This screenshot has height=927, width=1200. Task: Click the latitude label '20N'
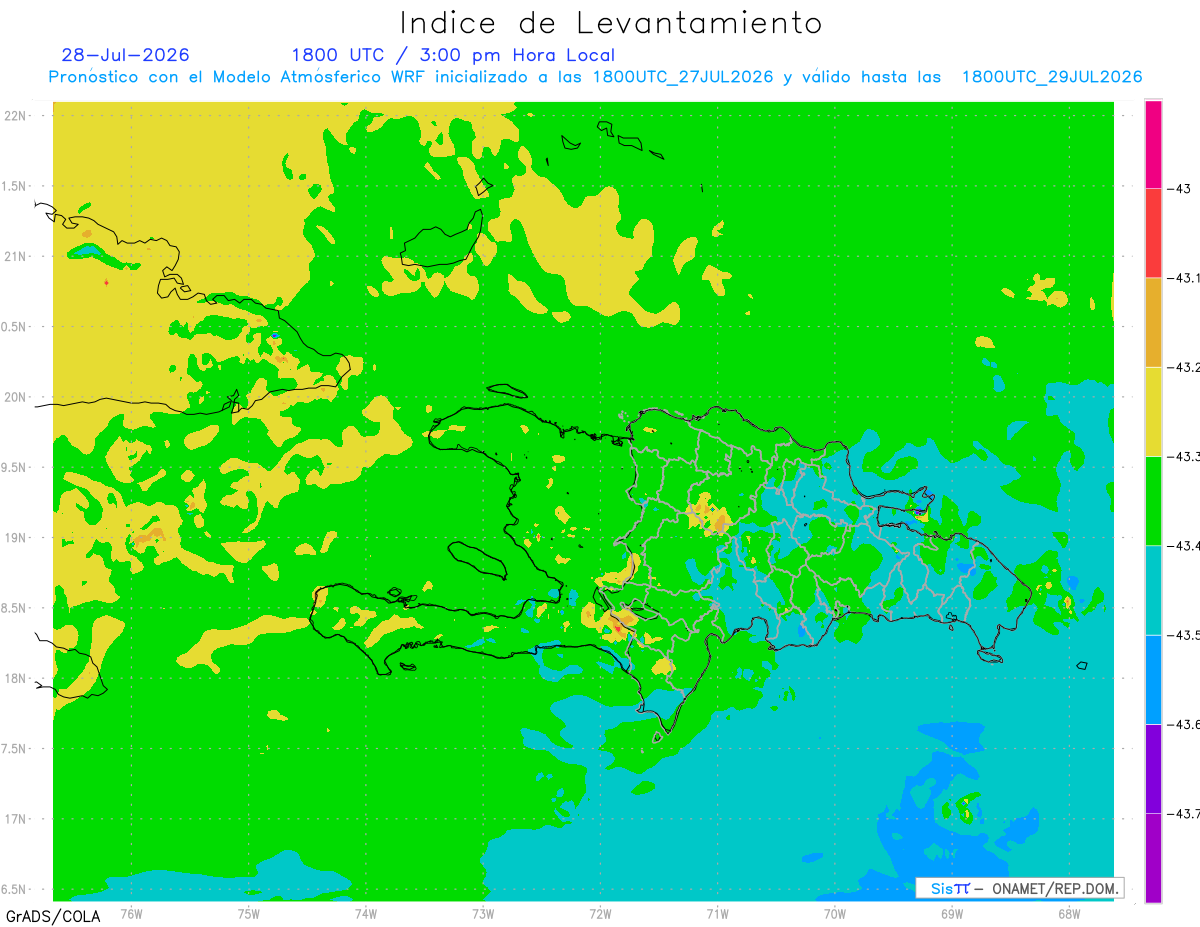(x=15, y=397)
